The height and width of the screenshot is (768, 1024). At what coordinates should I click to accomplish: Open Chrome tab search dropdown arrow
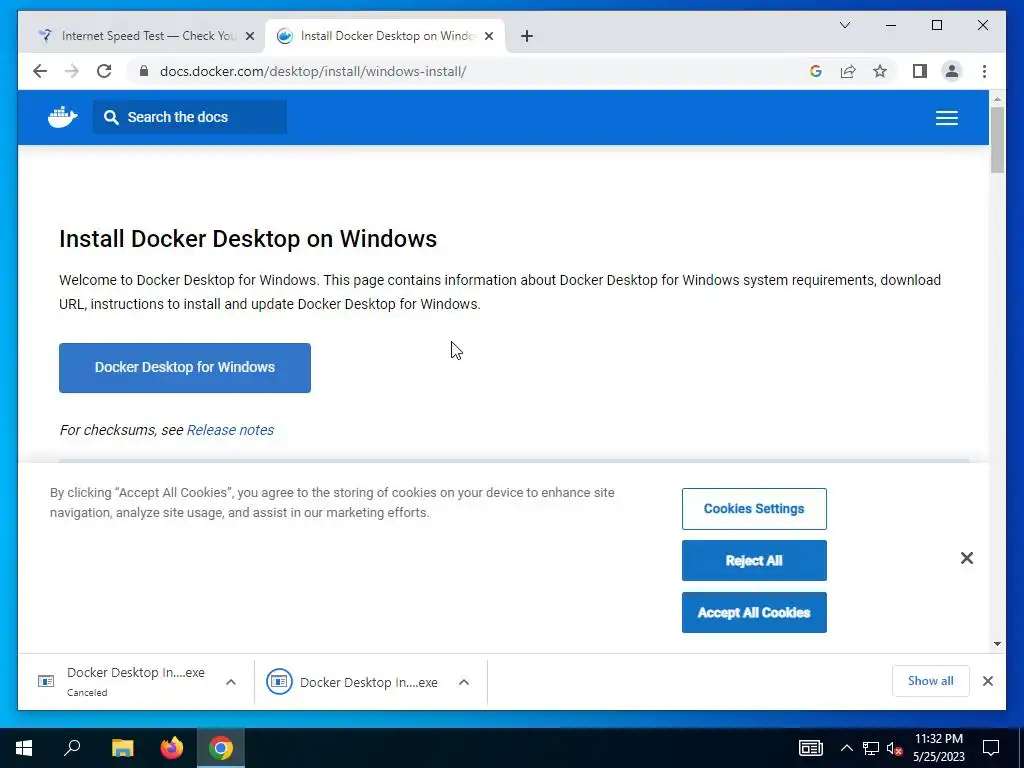click(x=844, y=25)
